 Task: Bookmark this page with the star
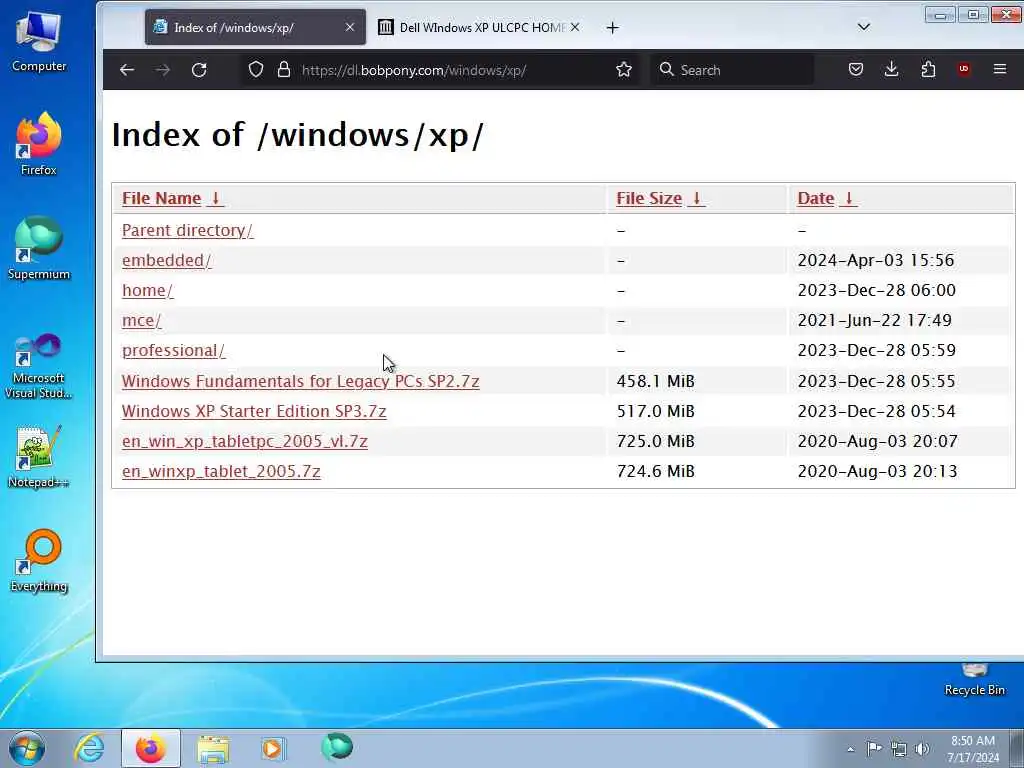click(624, 69)
